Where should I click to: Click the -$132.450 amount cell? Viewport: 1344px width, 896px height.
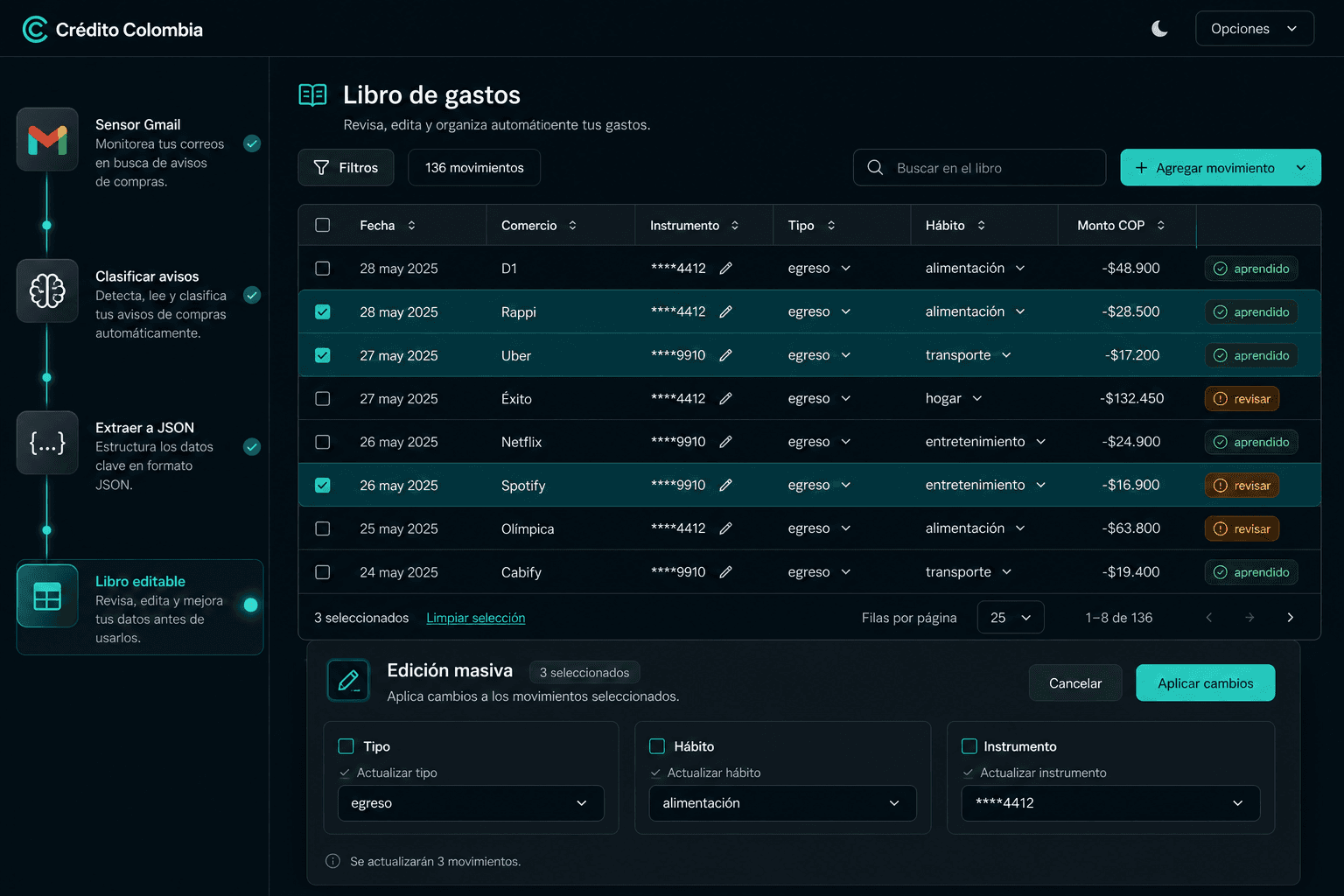click(x=1131, y=398)
